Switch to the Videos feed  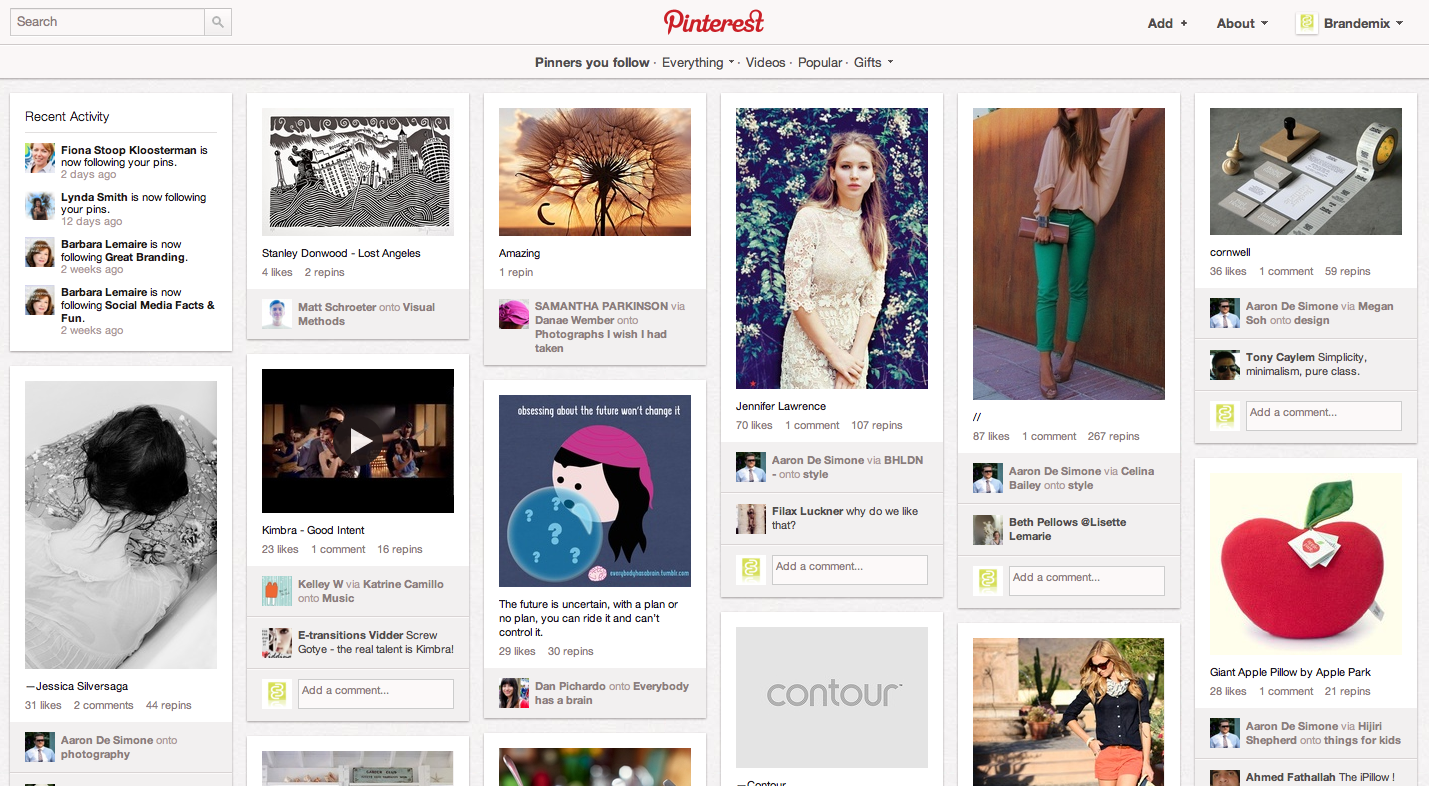[x=765, y=62]
